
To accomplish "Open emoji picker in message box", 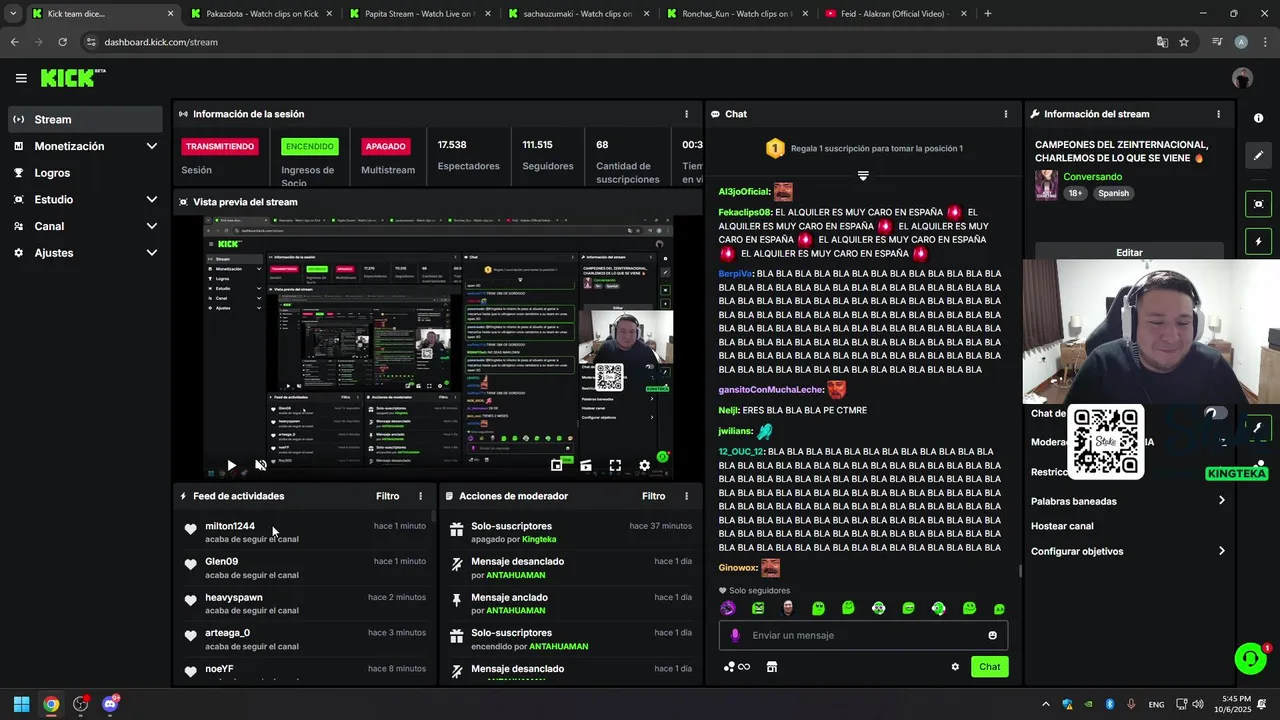I will click(992, 635).
